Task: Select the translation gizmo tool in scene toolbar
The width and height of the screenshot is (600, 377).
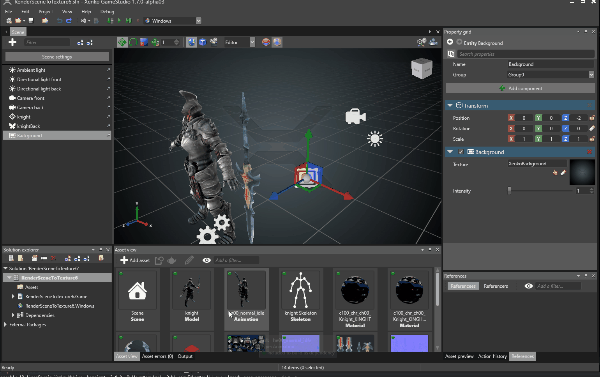Action: (122, 42)
